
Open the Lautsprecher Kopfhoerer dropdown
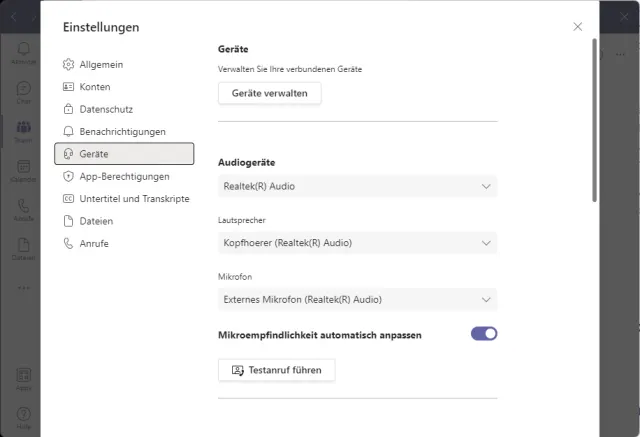pos(357,243)
